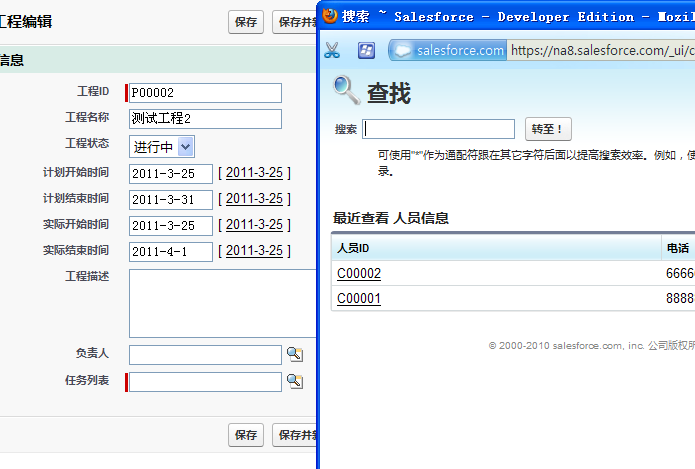The image size is (695, 469).
Task: Click the Firefox URL address bar
Action: coord(601,51)
